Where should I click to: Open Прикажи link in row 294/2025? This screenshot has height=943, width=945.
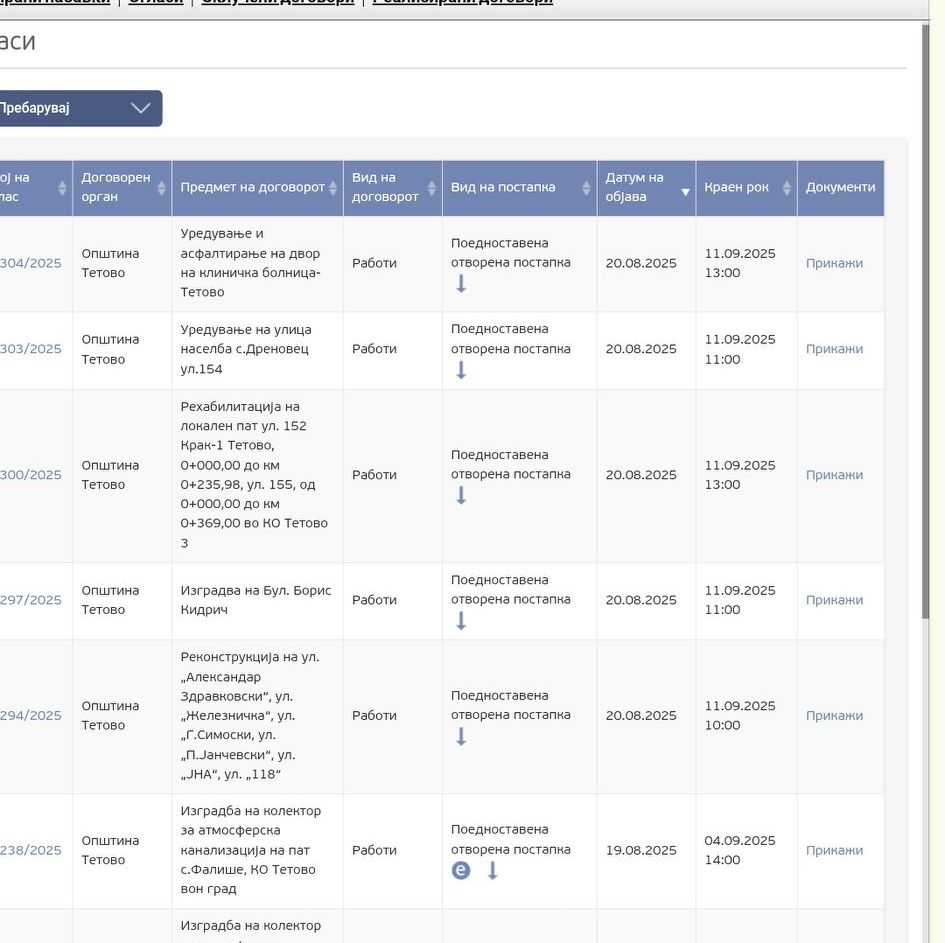click(x=834, y=716)
